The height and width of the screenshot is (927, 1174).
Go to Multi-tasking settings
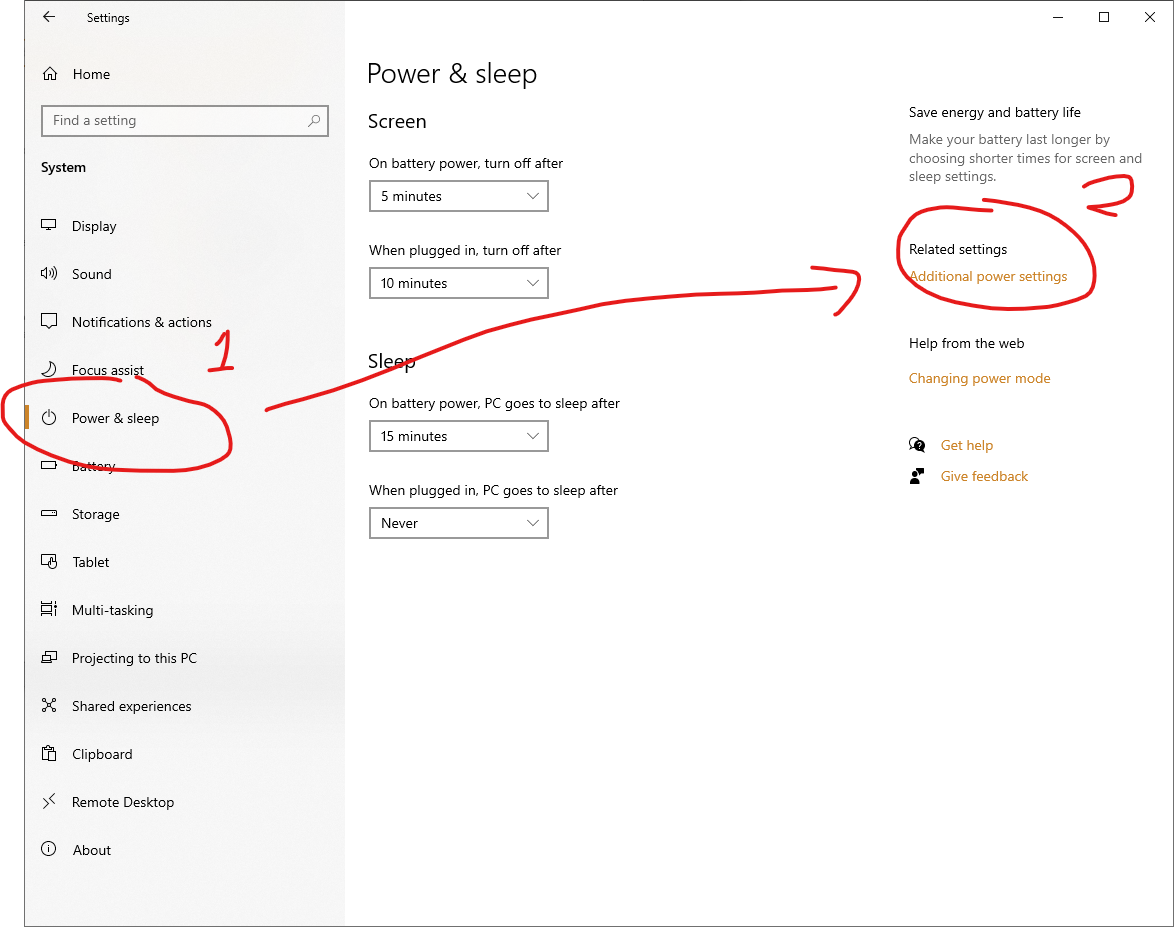coord(112,610)
